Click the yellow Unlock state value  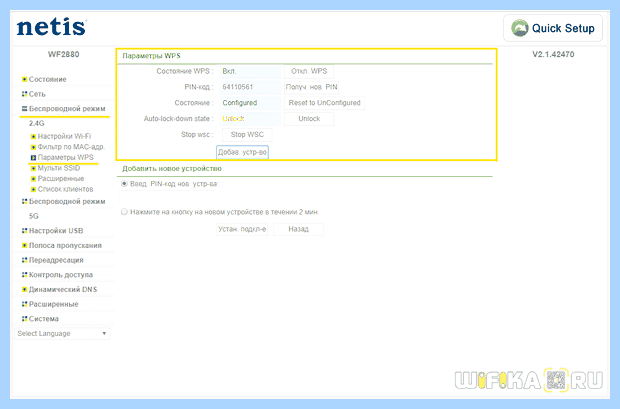click(233, 119)
